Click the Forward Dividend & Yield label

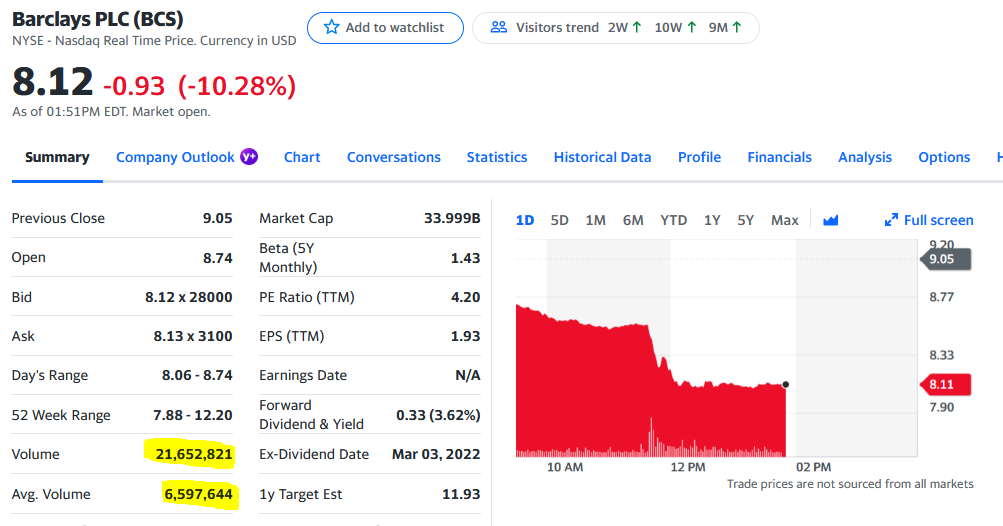click(312, 415)
